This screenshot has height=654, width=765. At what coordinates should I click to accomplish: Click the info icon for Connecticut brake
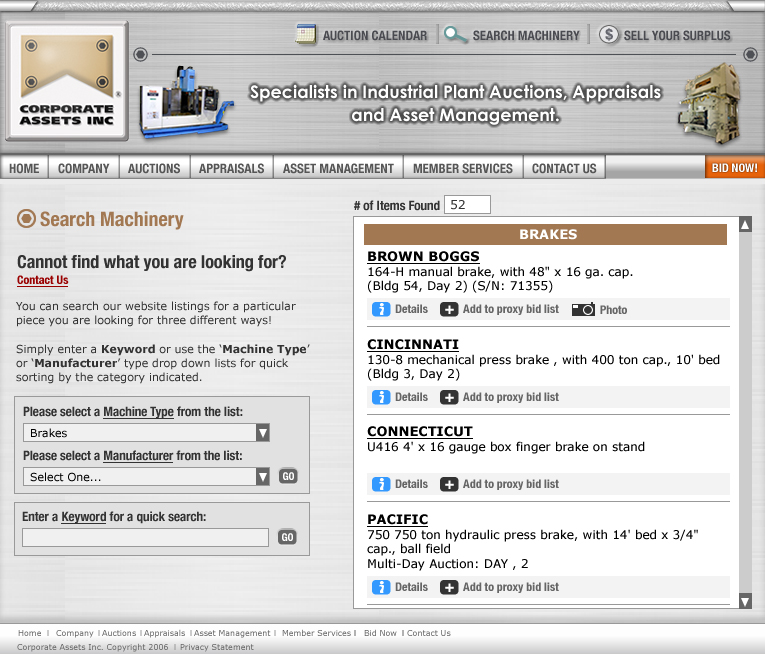(381, 484)
